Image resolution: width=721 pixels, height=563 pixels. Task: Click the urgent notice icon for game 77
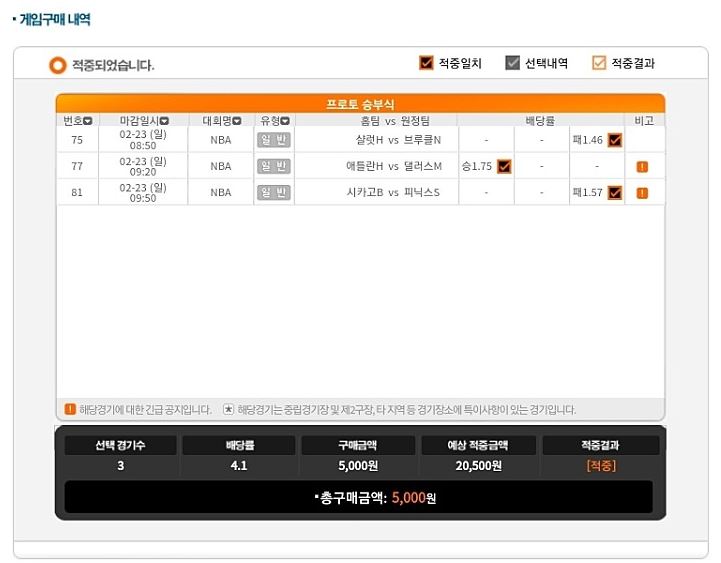[642, 167]
